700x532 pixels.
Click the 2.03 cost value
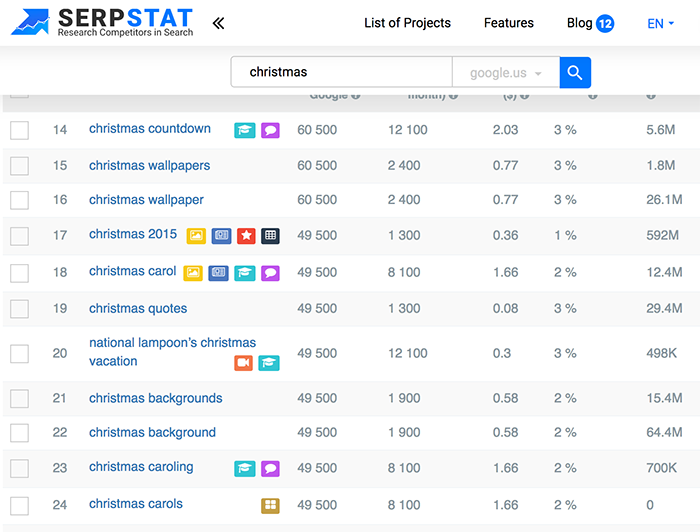[x=505, y=130]
